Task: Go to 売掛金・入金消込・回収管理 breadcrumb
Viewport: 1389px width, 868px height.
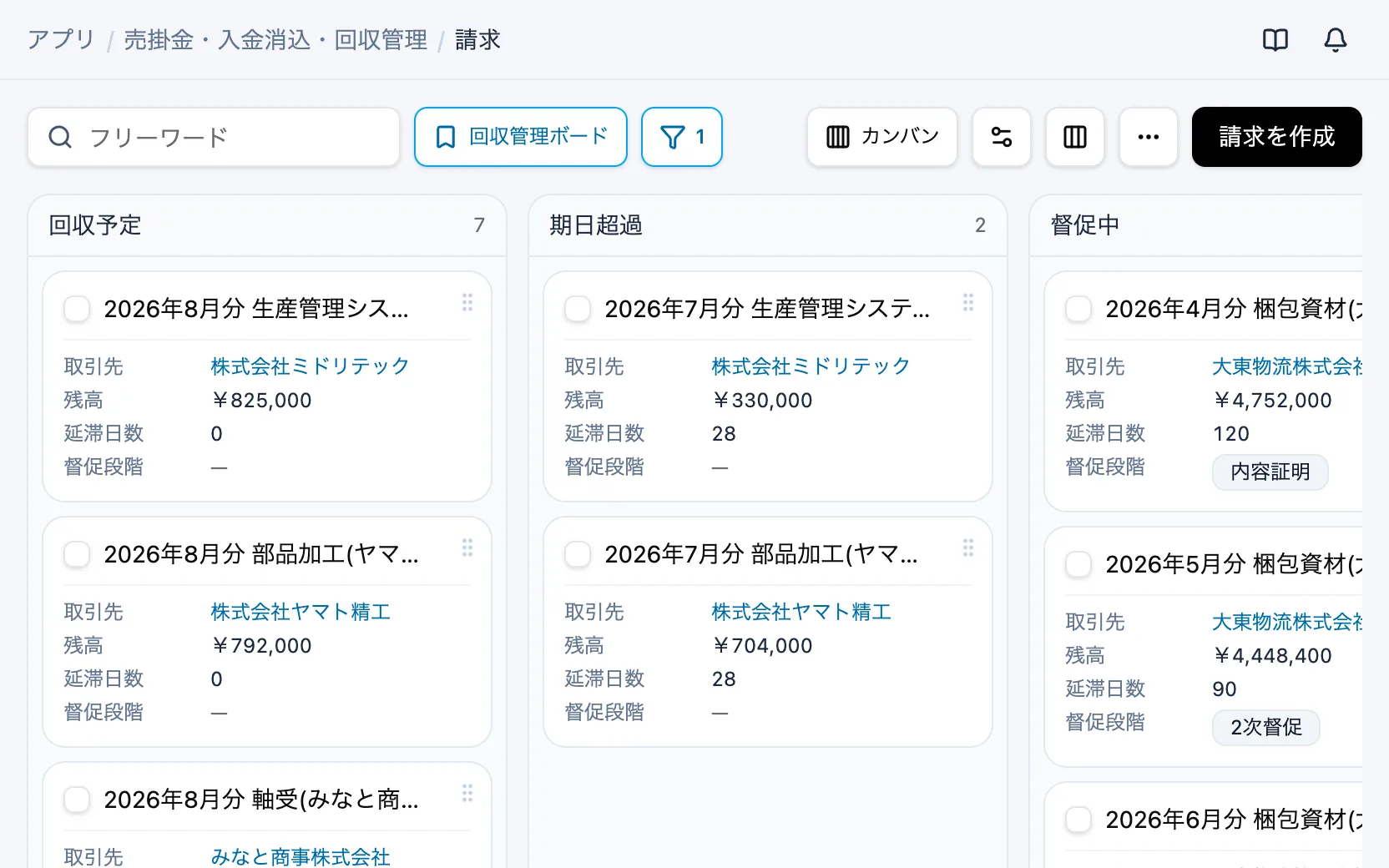Action: 275,40
